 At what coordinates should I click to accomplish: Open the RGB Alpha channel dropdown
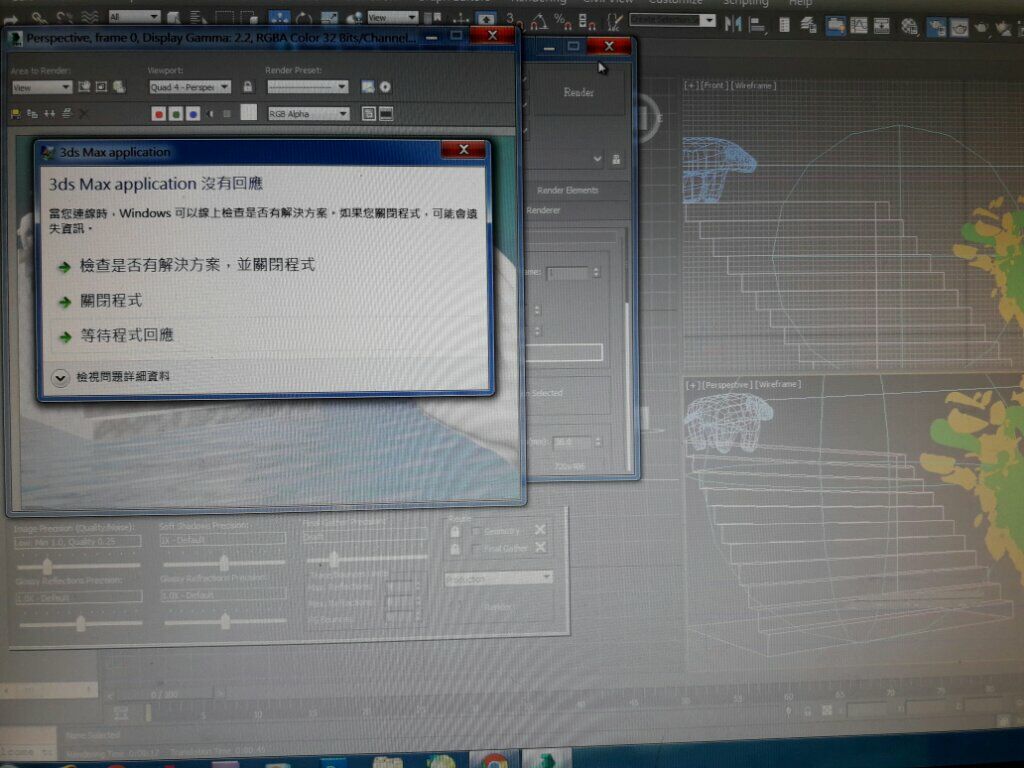[308, 114]
